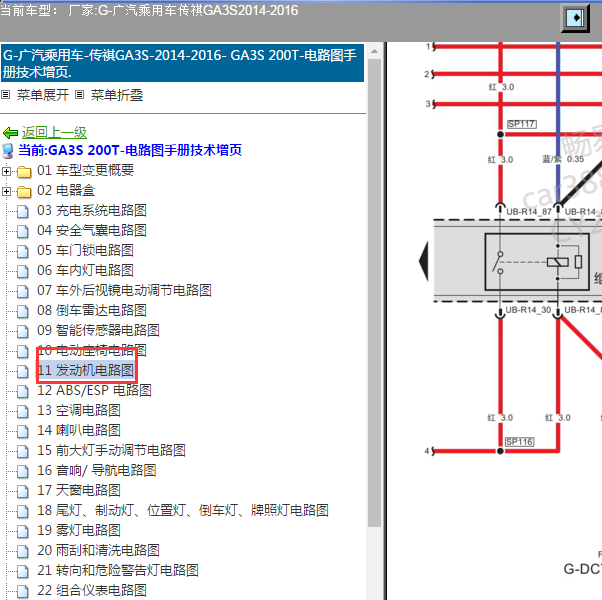Viewport: 602px width, 600px height.
Task: Click document icon for 20 雨刮和清洗电路图
Action: tap(23, 551)
